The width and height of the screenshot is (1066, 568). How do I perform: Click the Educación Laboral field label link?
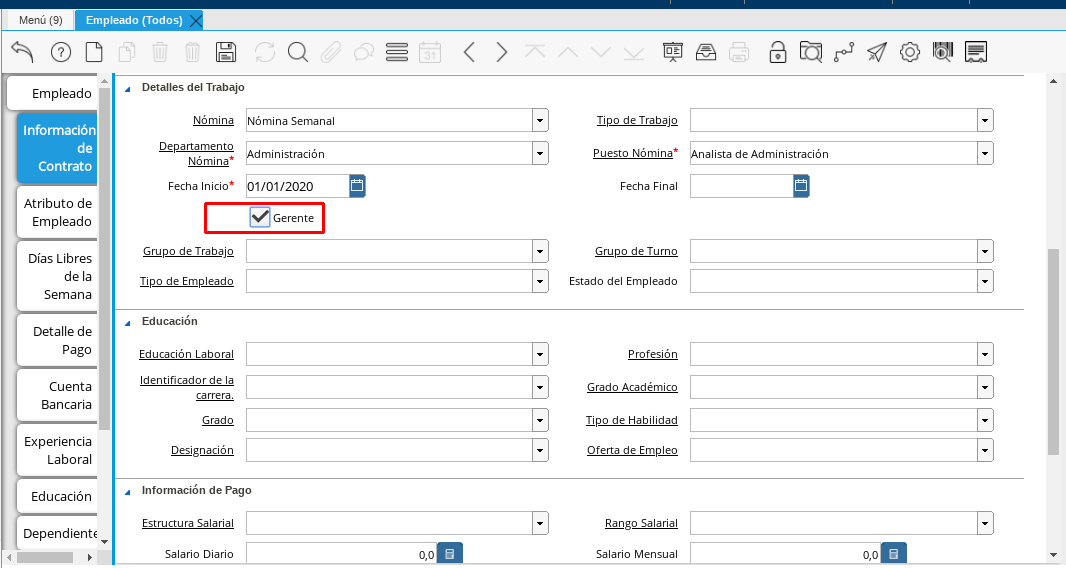pos(186,354)
